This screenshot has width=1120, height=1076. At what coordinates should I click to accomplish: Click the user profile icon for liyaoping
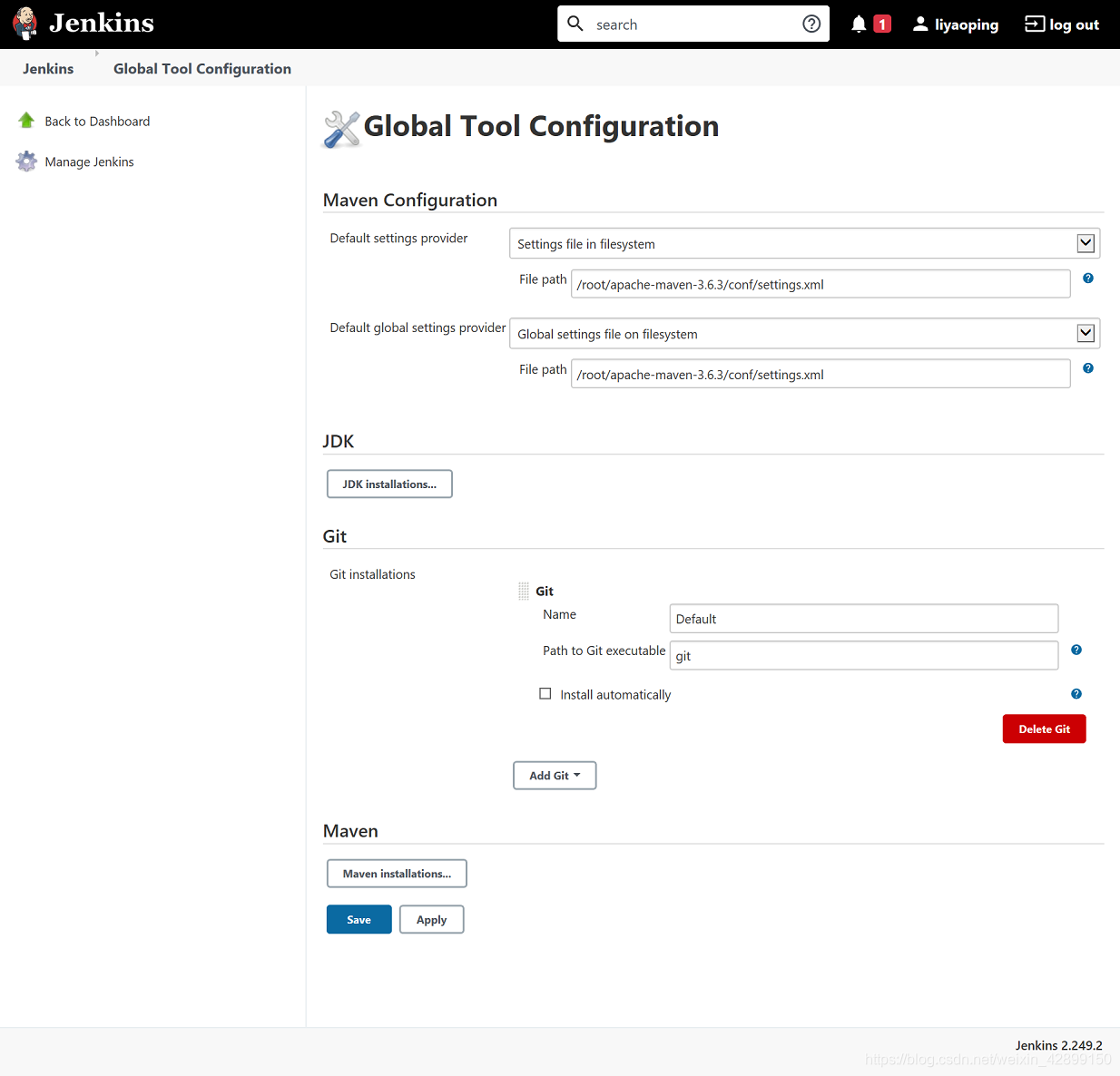click(x=920, y=24)
